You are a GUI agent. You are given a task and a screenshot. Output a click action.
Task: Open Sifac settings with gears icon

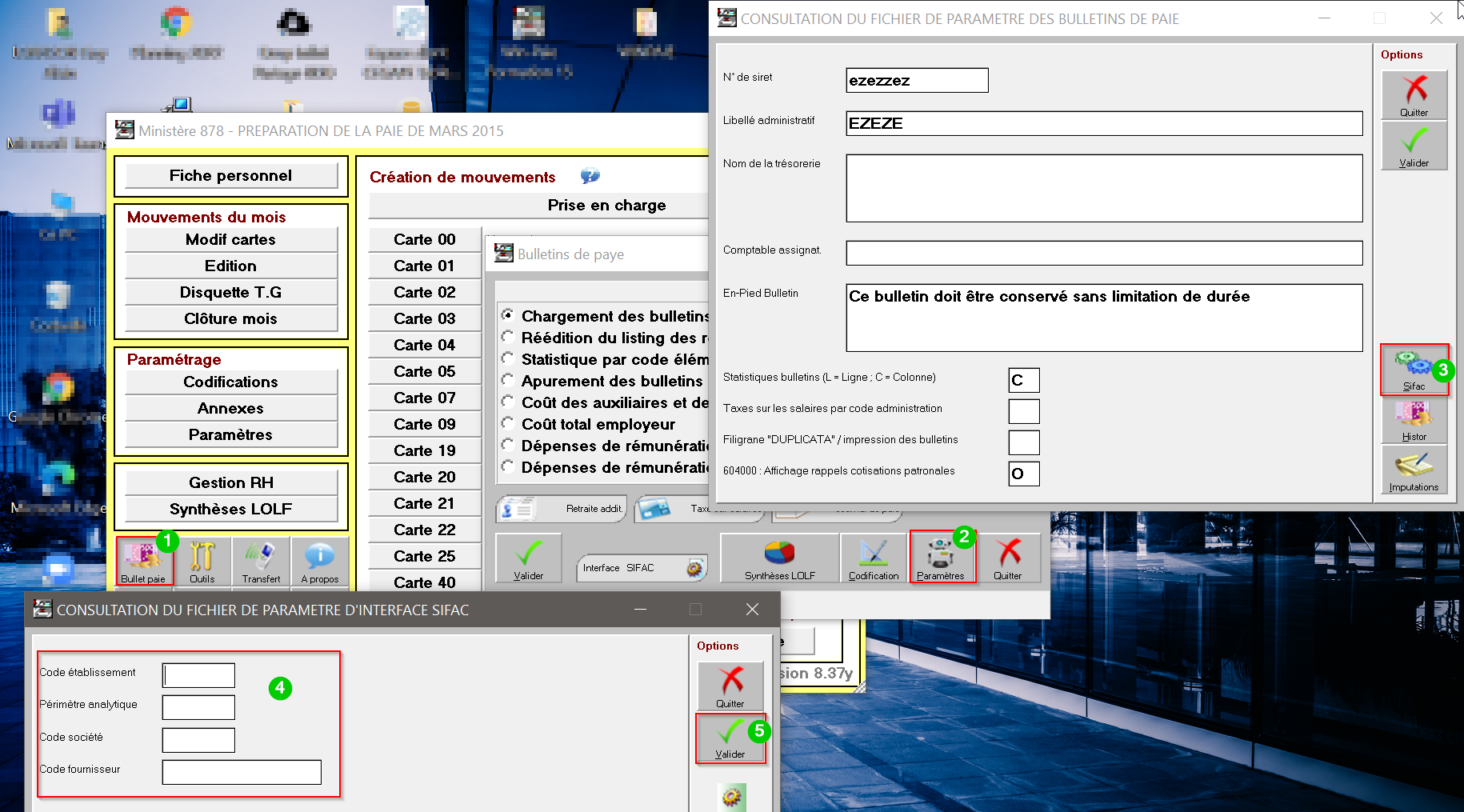pyautogui.click(x=1413, y=370)
